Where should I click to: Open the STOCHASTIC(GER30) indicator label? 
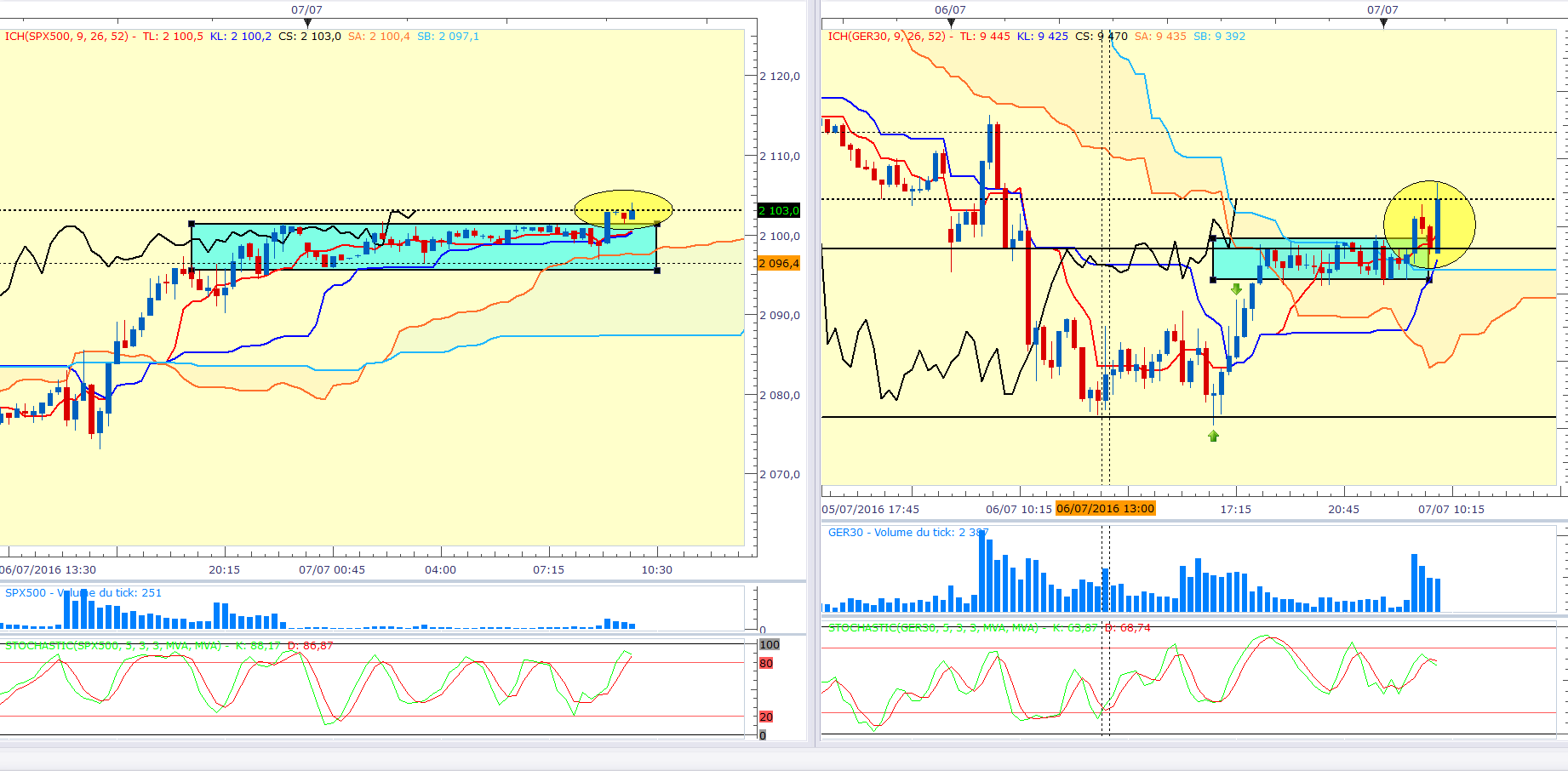933,628
